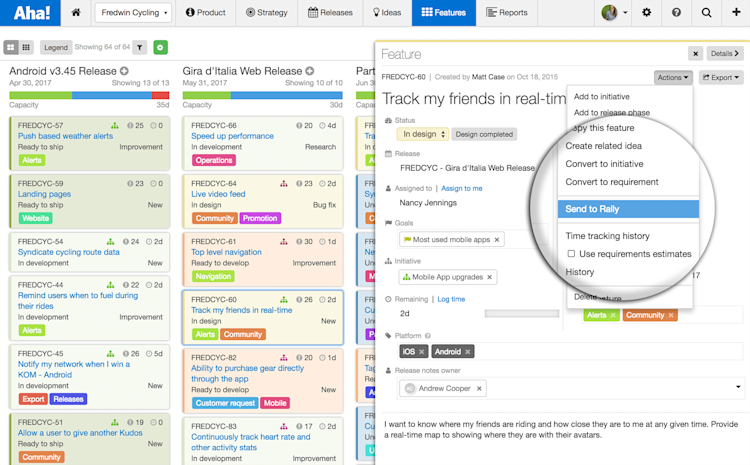The height and width of the screenshot is (465, 750).
Task: Expand the user avatar dropdown arrow
Action: click(x=625, y=13)
